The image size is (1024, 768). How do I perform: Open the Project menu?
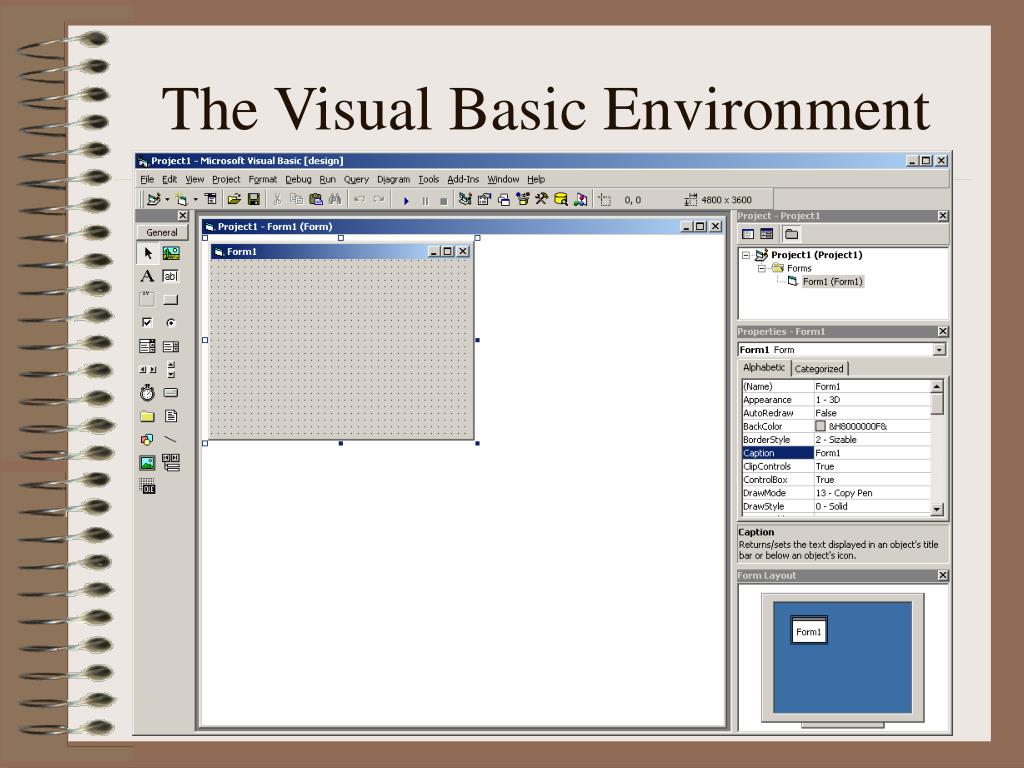click(226, 180)
